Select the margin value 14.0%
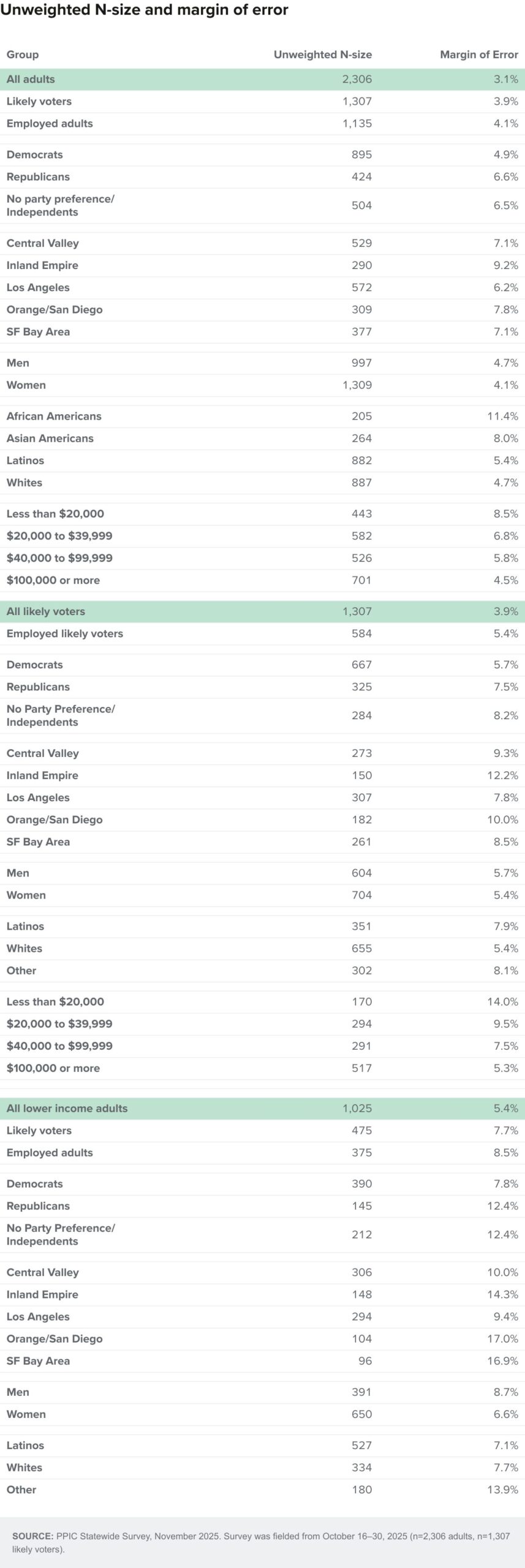This screenshot has height=1568, width=525. 503,1001
